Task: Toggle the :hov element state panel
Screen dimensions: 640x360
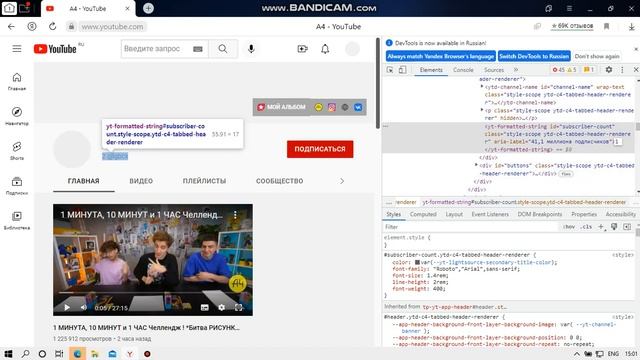Action: click(569, 227)
